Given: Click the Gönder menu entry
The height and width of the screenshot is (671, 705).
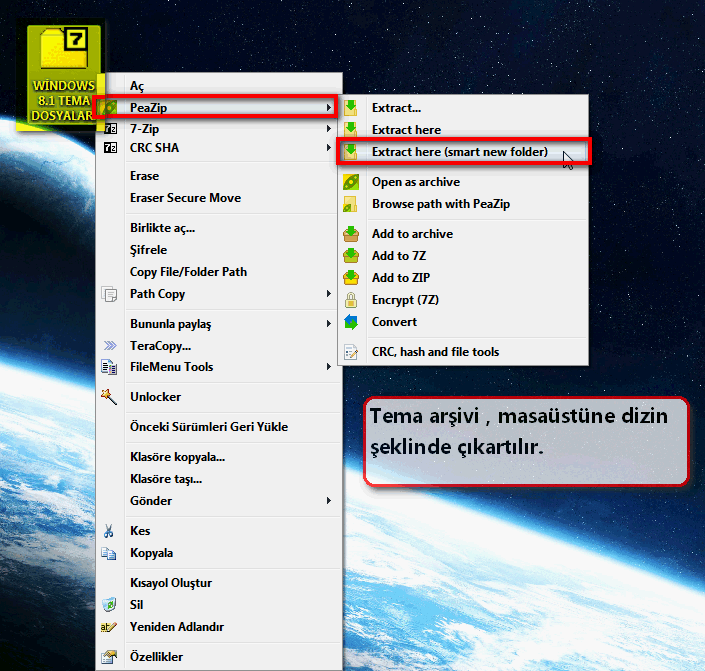Looking at the screenshot, I should click(x=219, y=501).
